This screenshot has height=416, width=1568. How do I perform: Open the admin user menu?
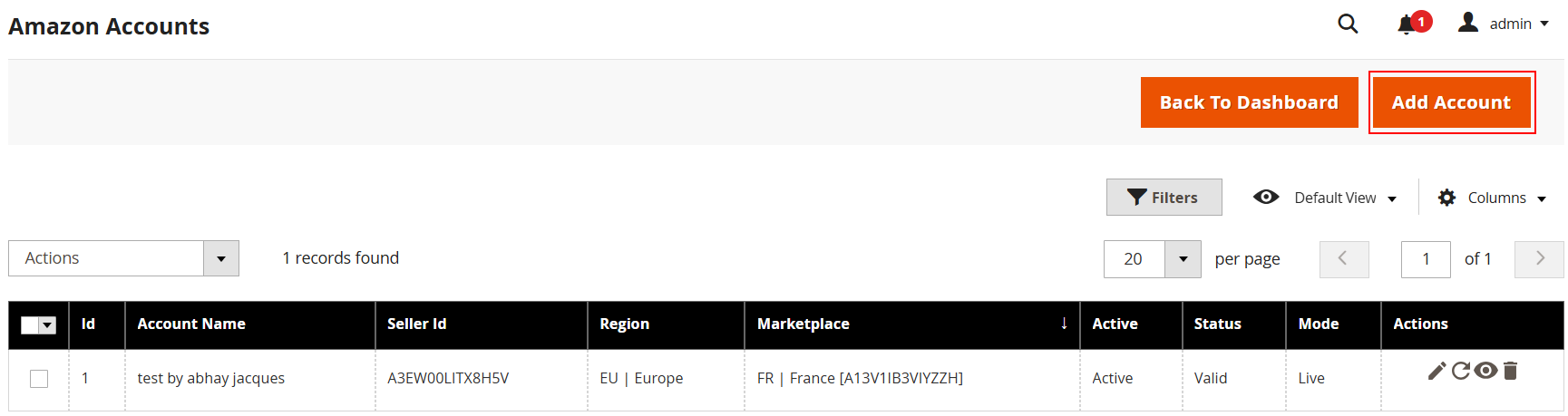click(1504, 24)
